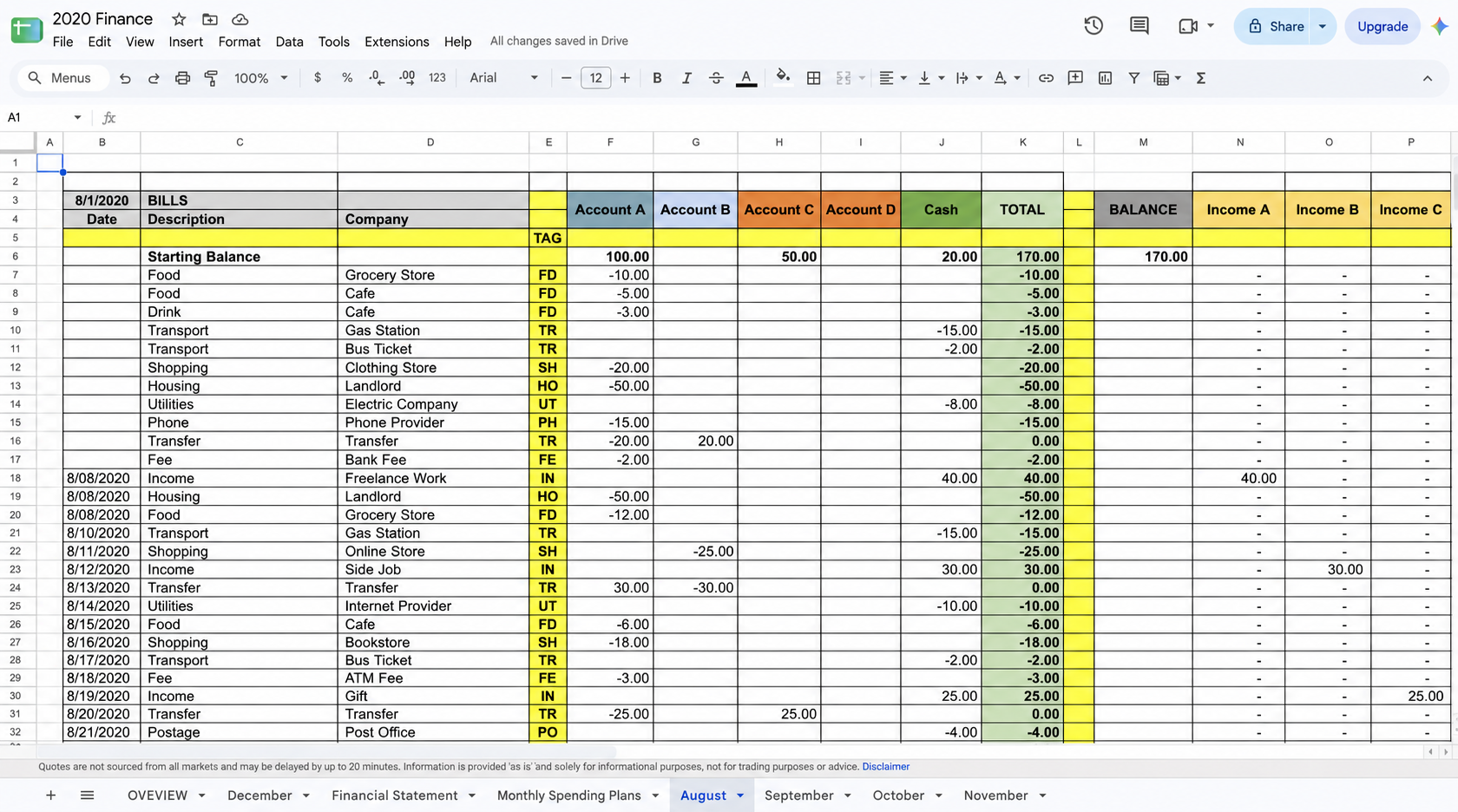
Task: Toggle italic formatting
Action: 686,78
